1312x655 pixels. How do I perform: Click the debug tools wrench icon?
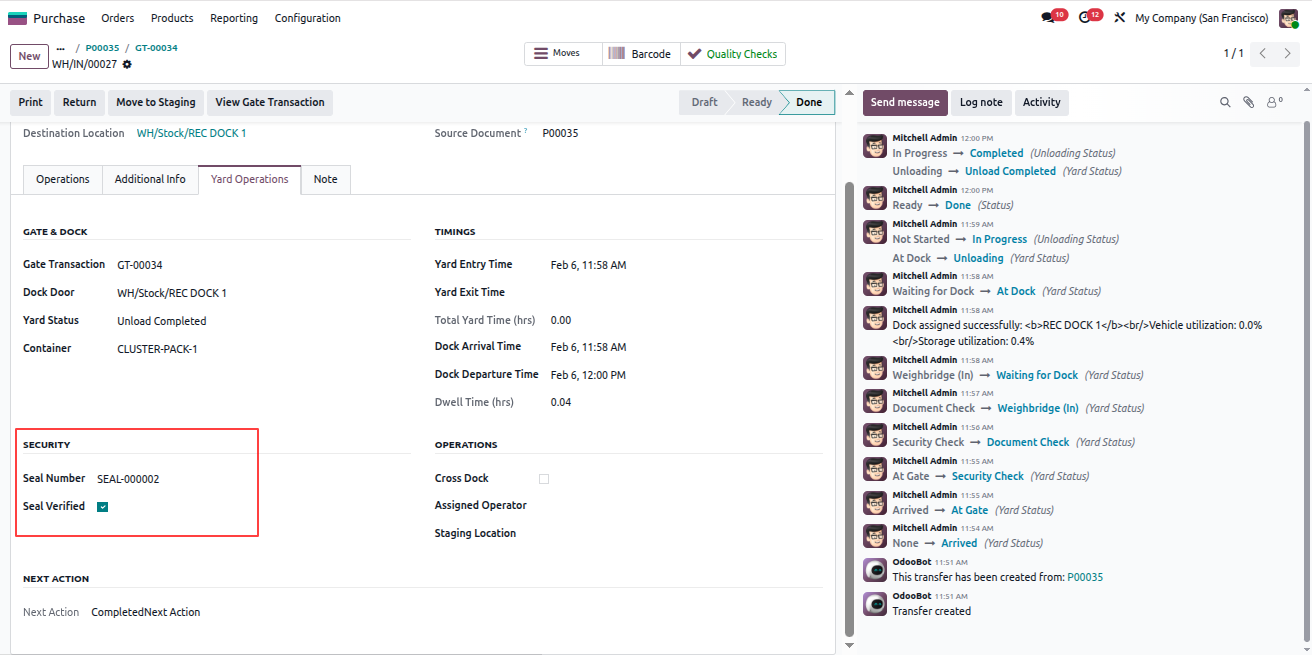coord(1119,18)
